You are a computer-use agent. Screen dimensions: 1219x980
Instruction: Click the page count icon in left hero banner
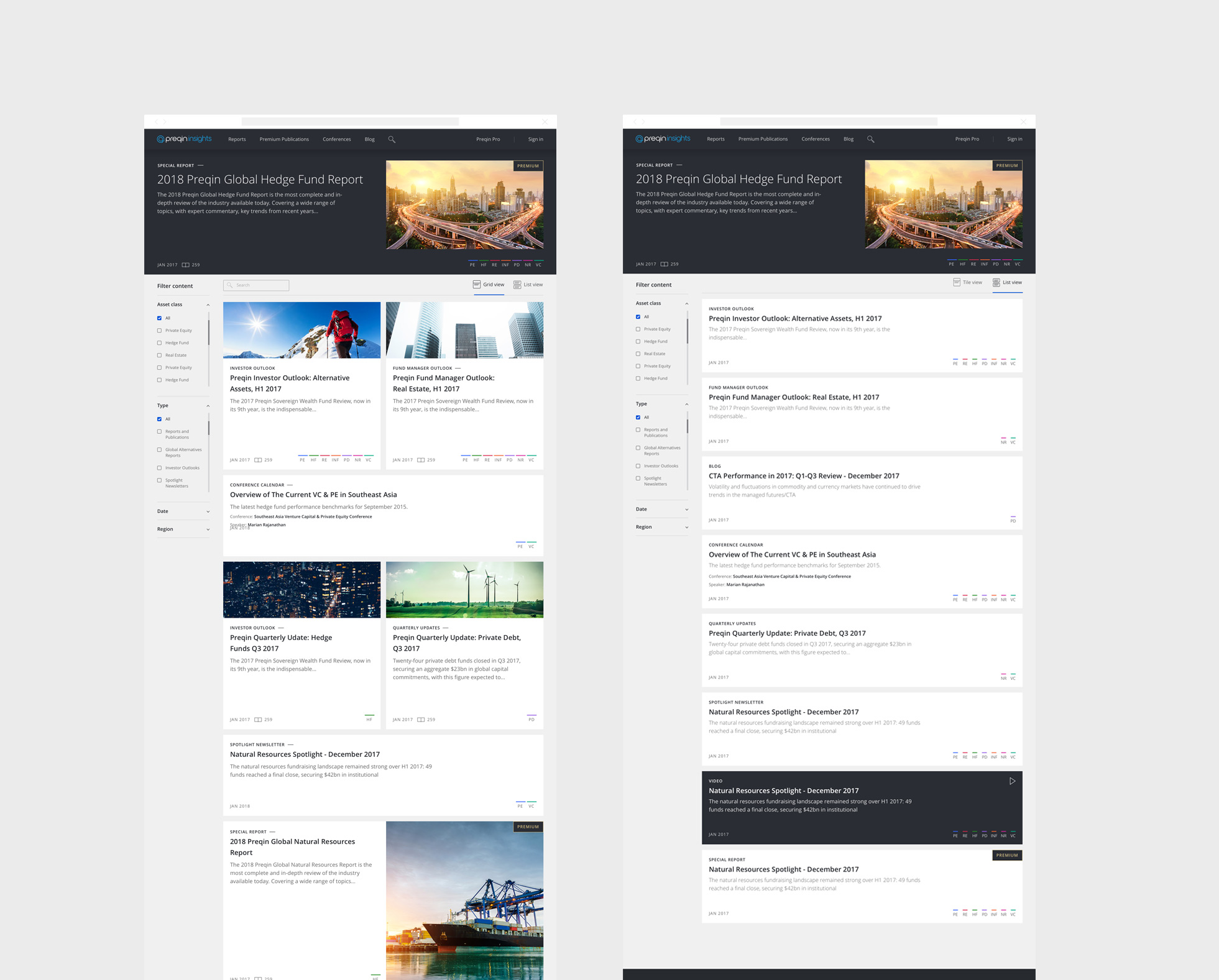pyautogui.click(x=185, y=265)
